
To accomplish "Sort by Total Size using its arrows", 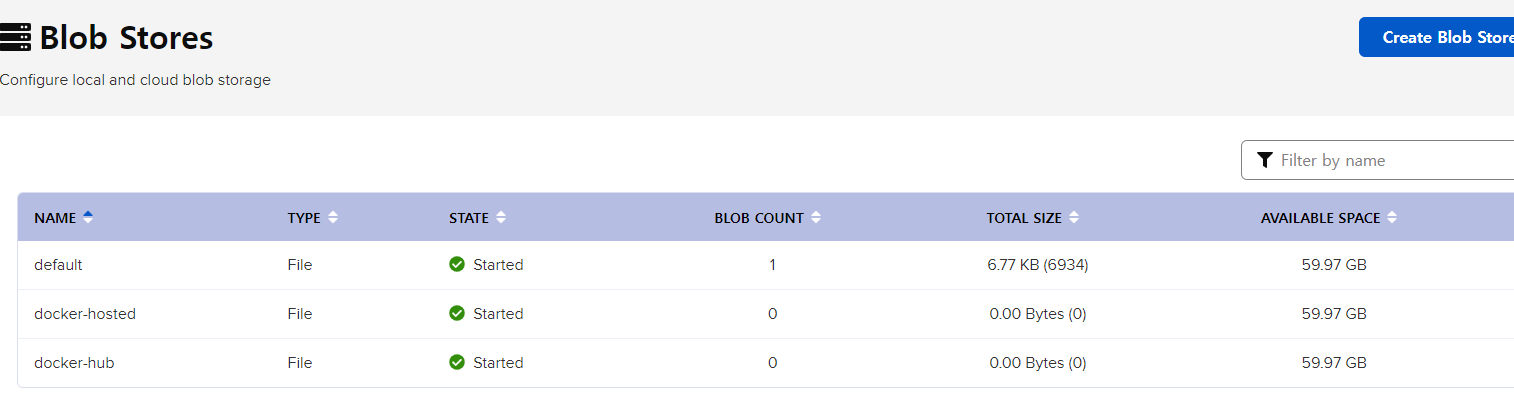I will pos(1074,217).
